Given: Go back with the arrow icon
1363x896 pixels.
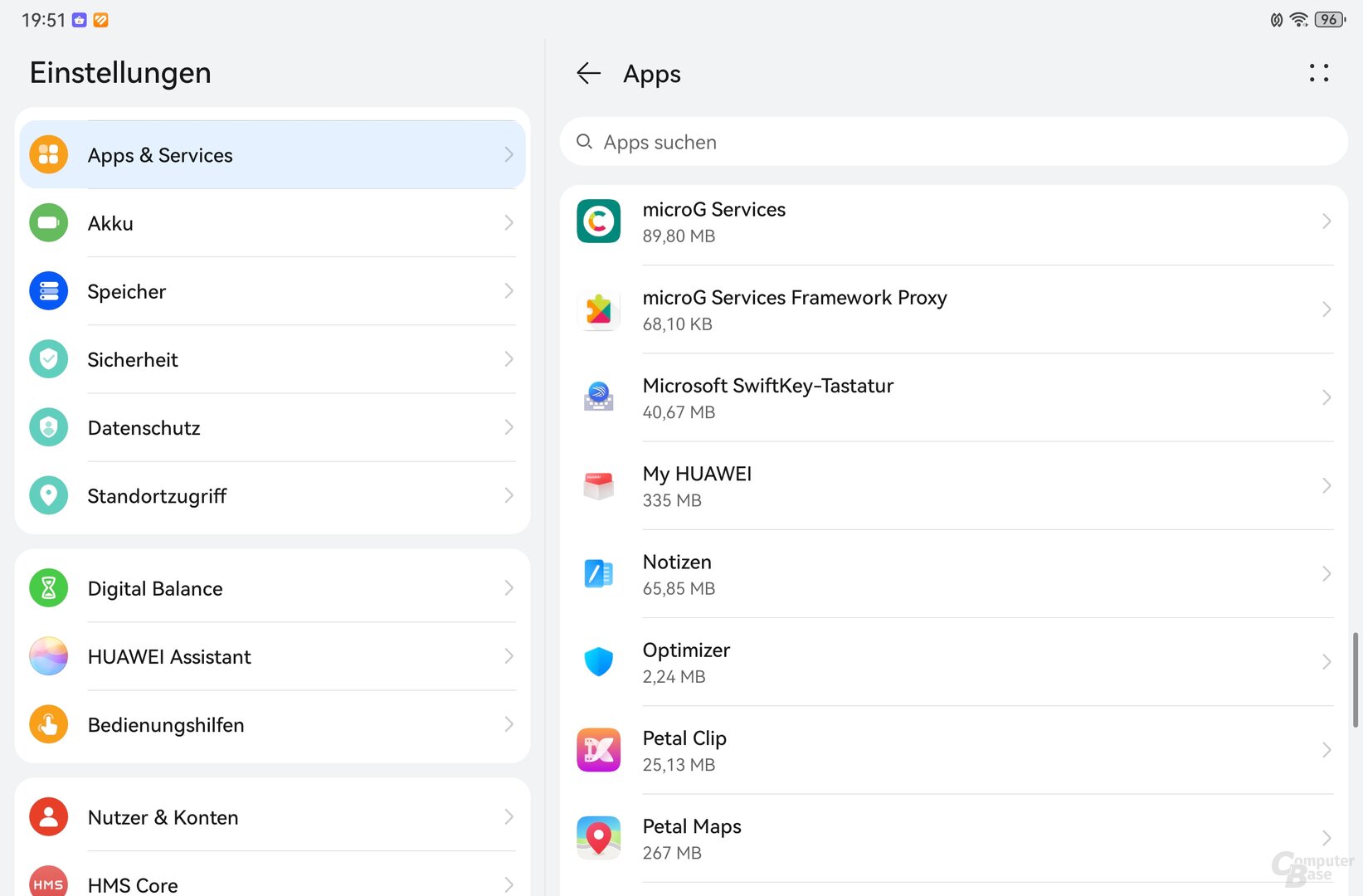Looking at the screenshot, I should point(588,73).
